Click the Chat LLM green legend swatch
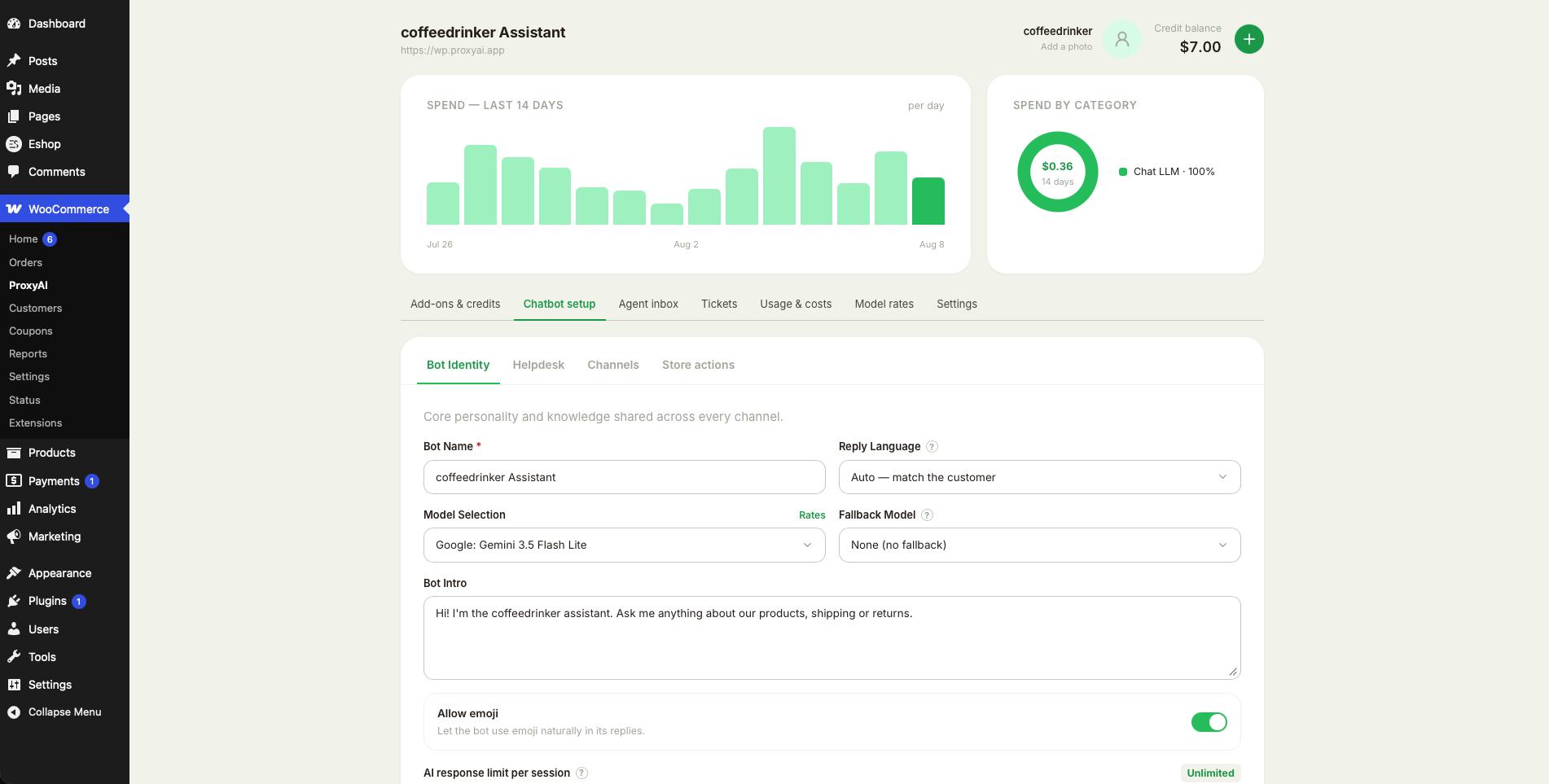1549x784 pixels. [1123, 172]
